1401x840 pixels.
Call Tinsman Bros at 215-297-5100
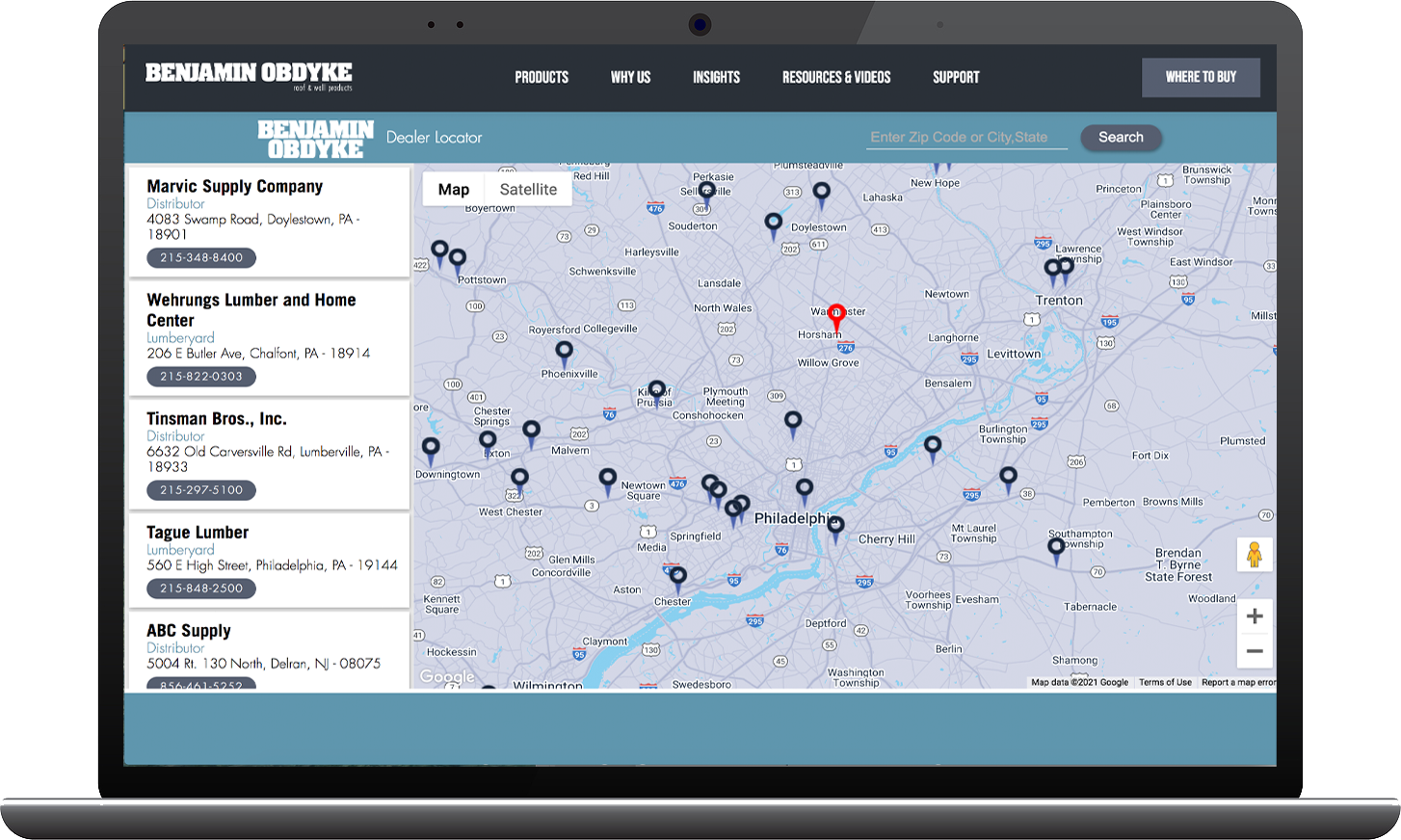(201, 490)
